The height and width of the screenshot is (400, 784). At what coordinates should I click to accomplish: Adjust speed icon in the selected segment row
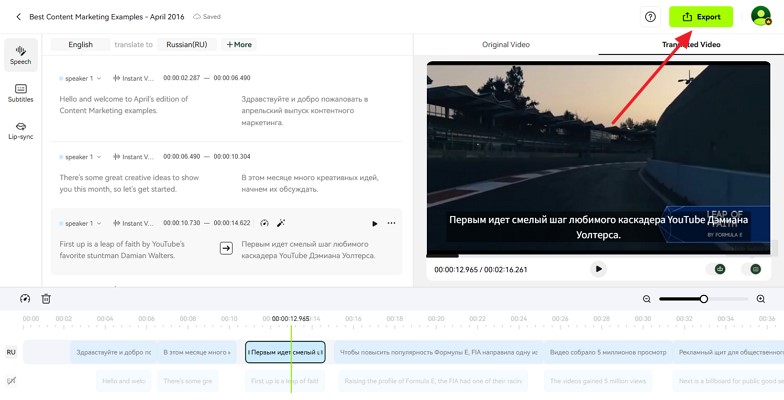point(264,223)
